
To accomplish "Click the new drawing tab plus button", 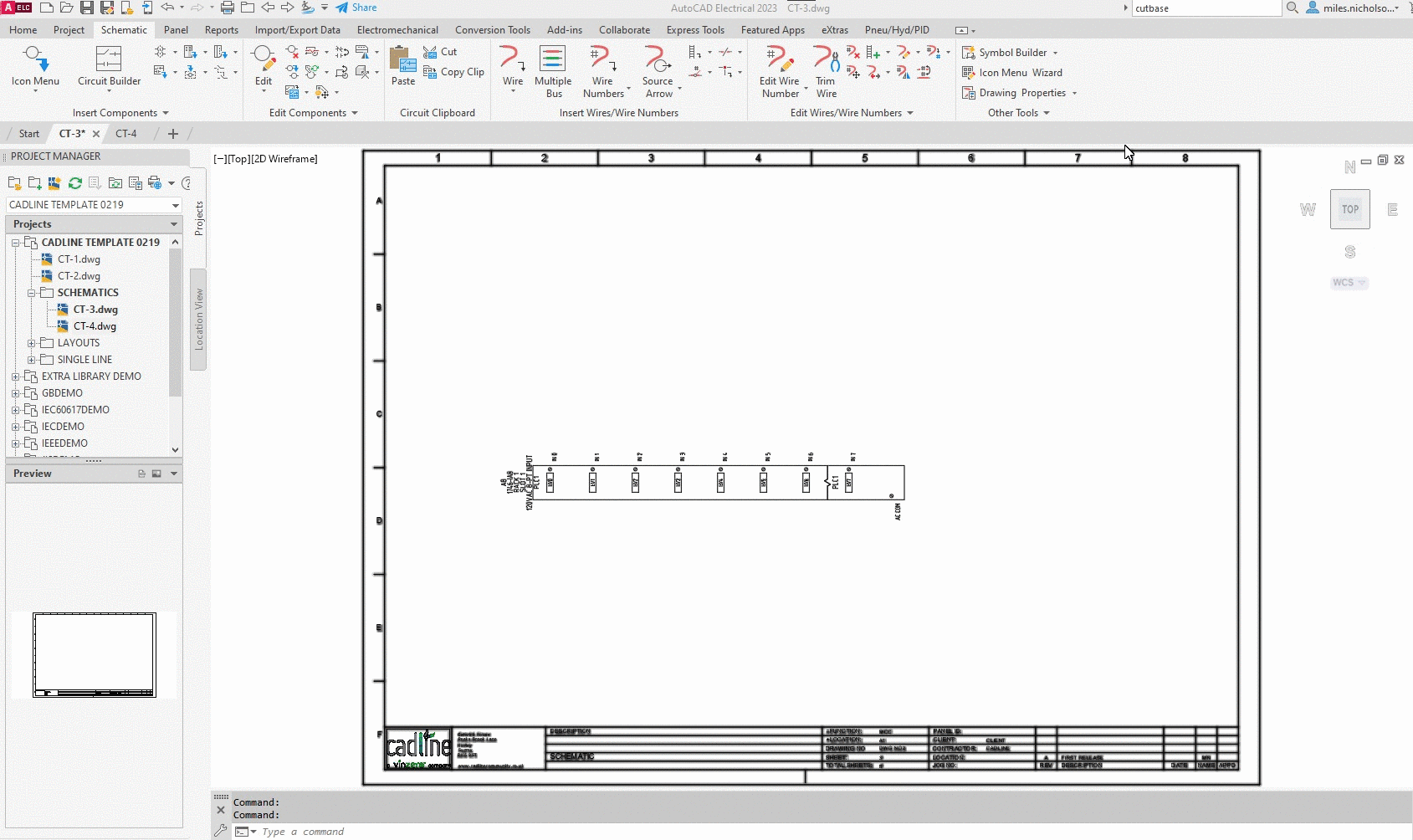I will [173, 134].
